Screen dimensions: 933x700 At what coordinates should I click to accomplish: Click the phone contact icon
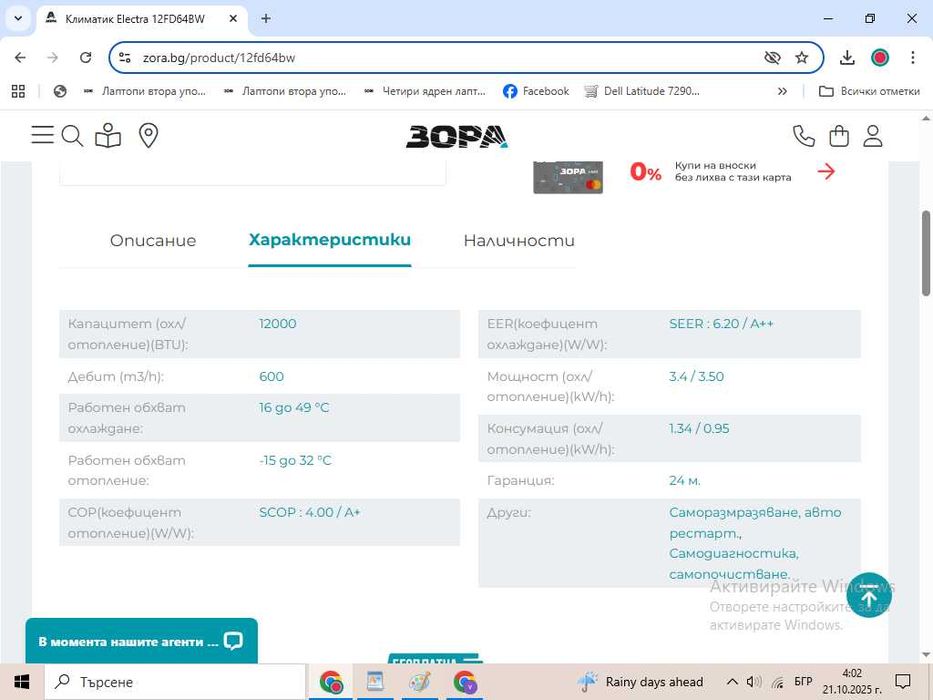[803, 136]
